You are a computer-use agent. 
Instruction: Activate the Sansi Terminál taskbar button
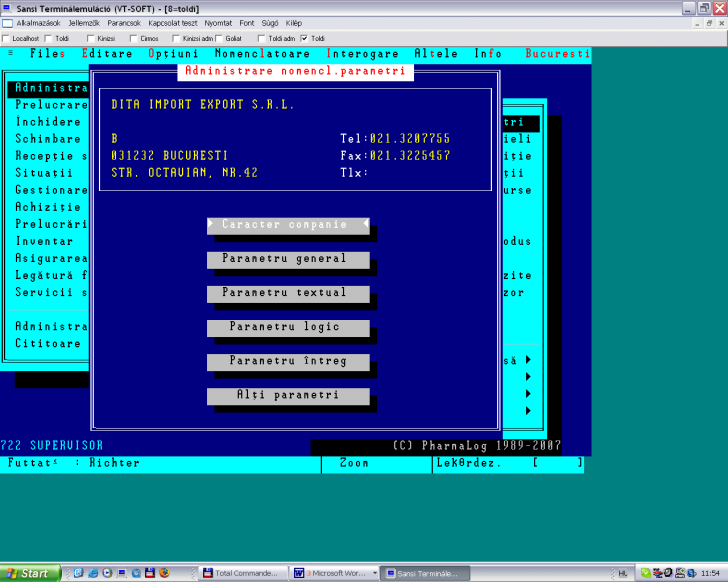pos(425,573)
